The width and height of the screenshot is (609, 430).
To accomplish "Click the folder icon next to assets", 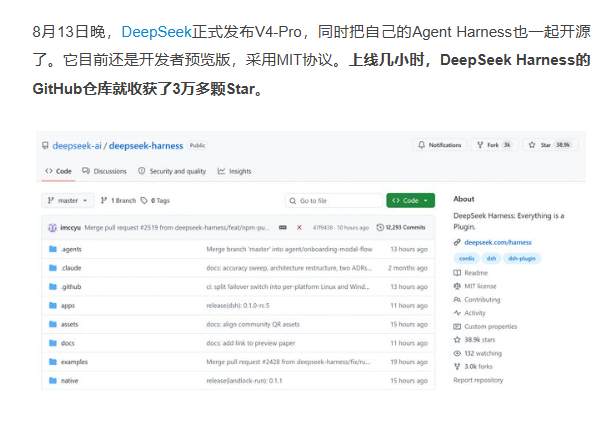I will [x=53, y=324].
